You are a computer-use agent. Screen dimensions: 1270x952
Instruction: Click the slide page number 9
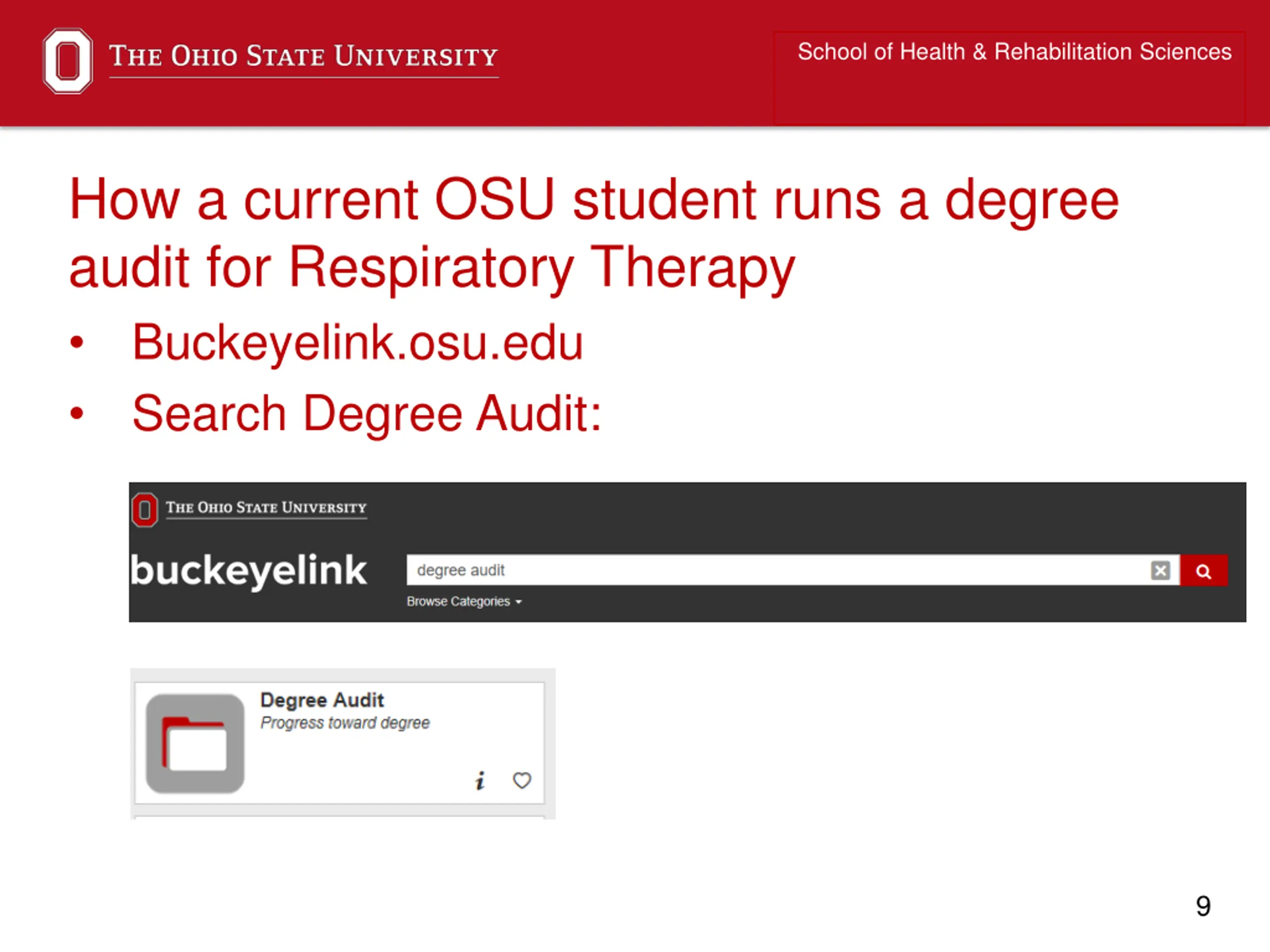[1204, 906]
